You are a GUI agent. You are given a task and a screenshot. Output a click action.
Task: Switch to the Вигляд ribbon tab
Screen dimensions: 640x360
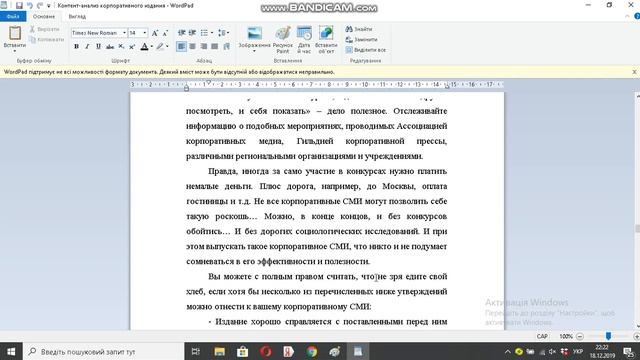coord(77,16)
